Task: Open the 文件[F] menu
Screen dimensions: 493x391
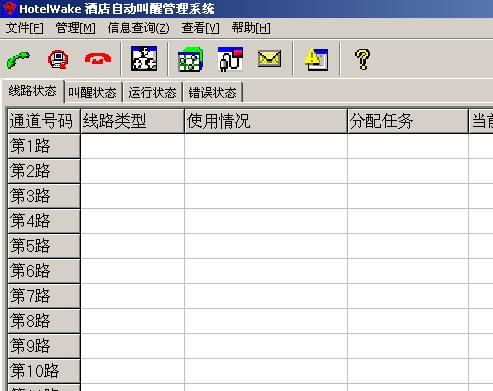Action: coord(24,28)
